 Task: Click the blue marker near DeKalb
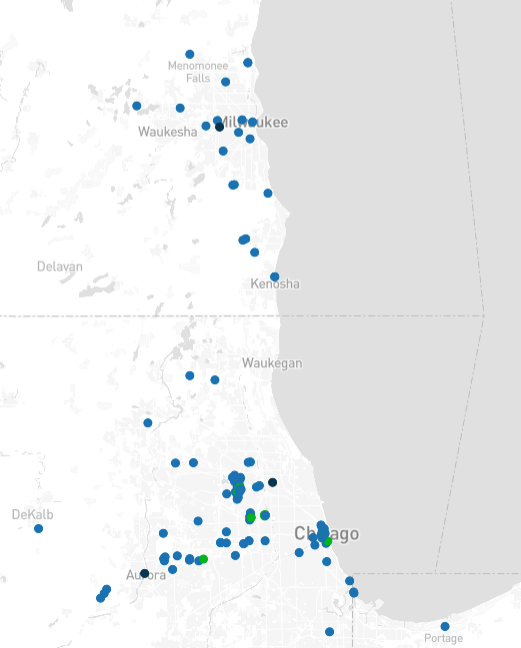[38, 529]
